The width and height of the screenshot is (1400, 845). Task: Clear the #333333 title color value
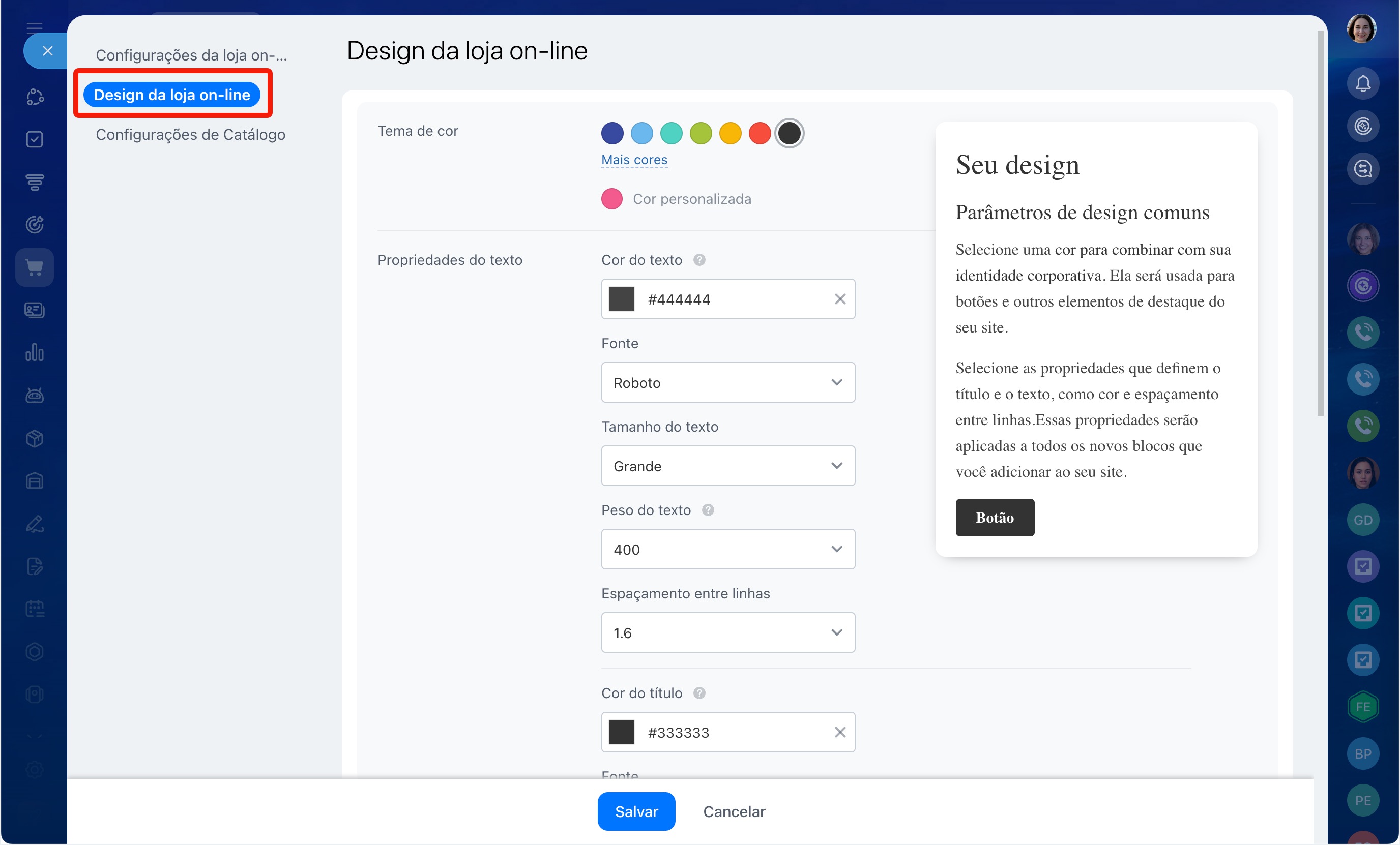(839, 733)
